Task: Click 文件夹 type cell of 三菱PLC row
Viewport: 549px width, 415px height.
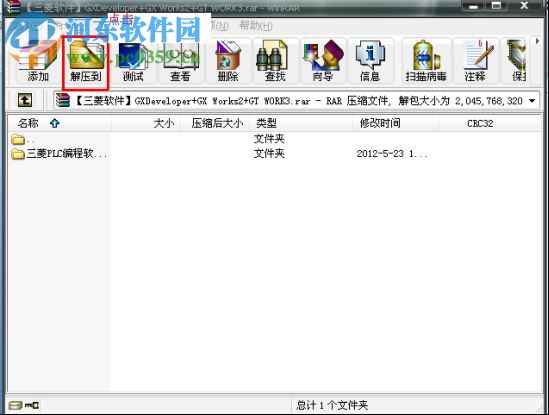Action: pos(269,153)
